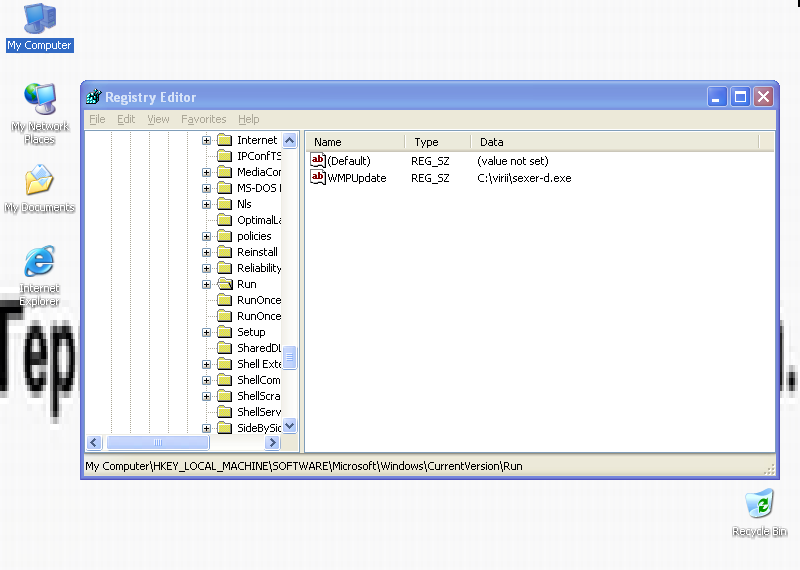Sort by the Type column header
800x570 pixels.
coord(438,142)
